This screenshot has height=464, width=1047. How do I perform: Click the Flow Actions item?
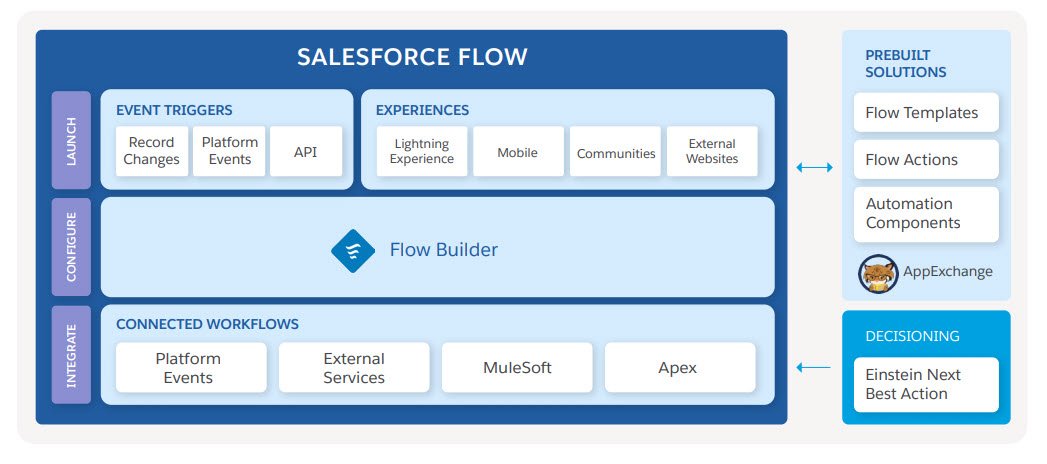pos(926,160)
